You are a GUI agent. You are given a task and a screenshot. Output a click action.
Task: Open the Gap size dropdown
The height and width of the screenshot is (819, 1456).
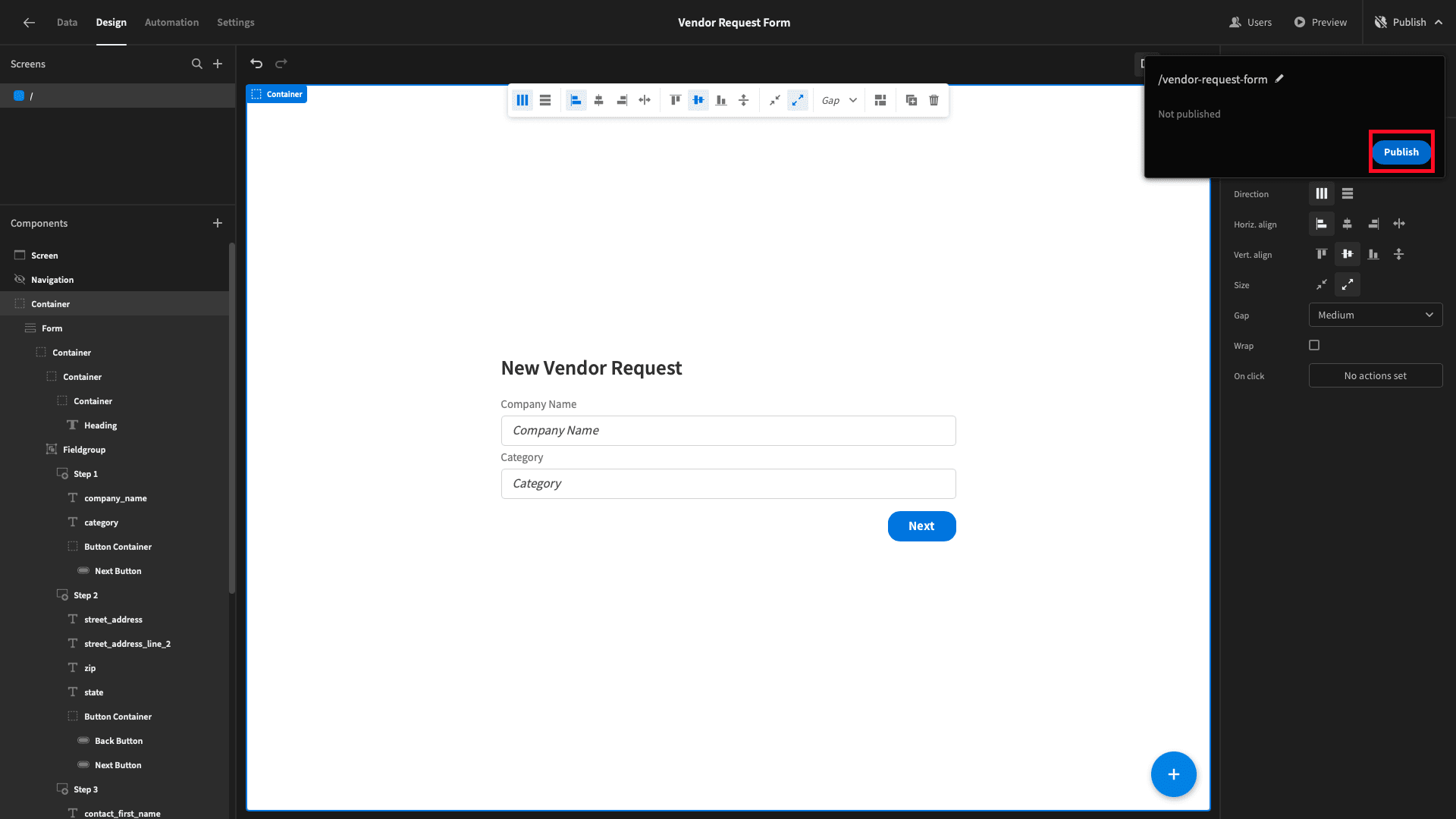point(1375,315)
